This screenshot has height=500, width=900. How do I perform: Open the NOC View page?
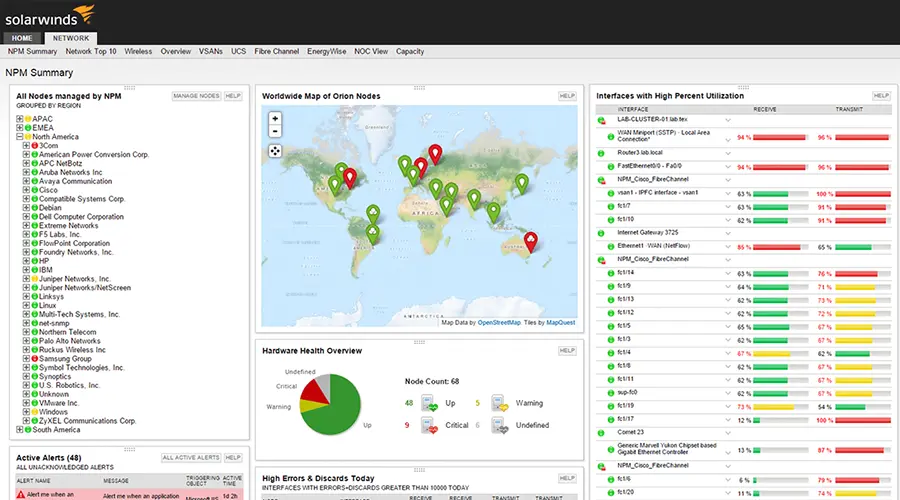coord(371,52)
